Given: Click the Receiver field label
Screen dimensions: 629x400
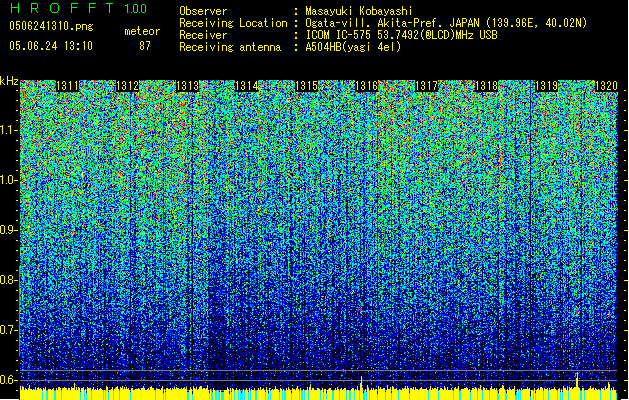Looking at the screenshot, I should click(x=203, y=35).
